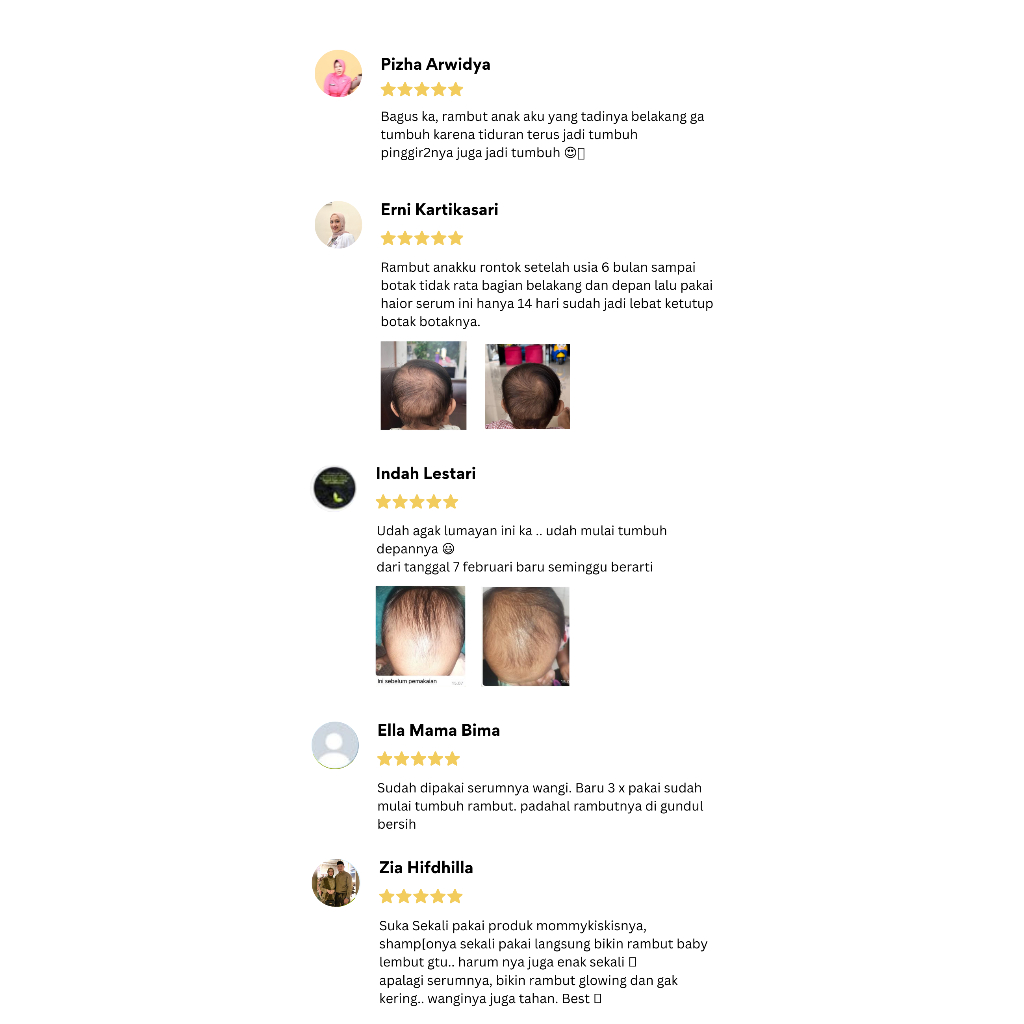1024x1024 pixels.
Task: Click the name Indah Lestari
Action: pos(426,473)
